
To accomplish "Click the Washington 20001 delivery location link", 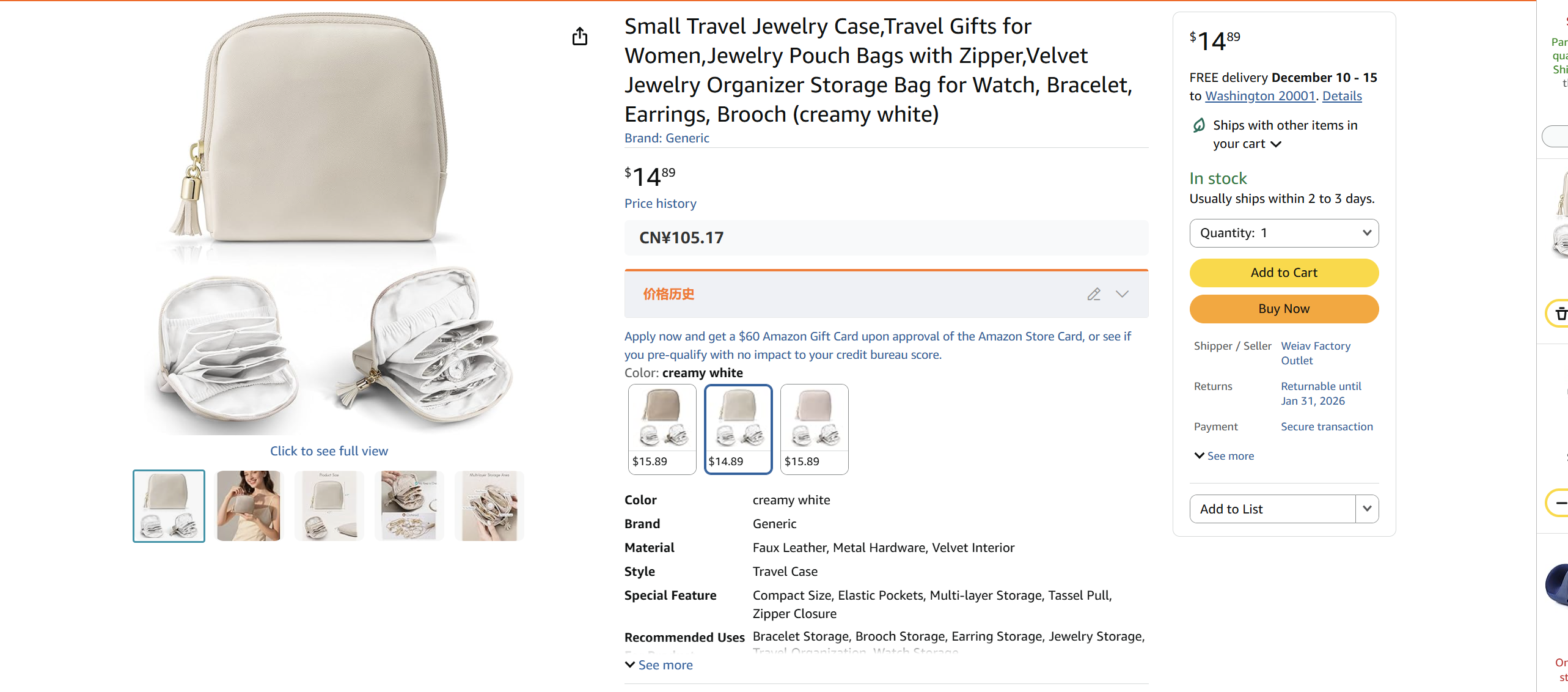I will point(1259,96).
